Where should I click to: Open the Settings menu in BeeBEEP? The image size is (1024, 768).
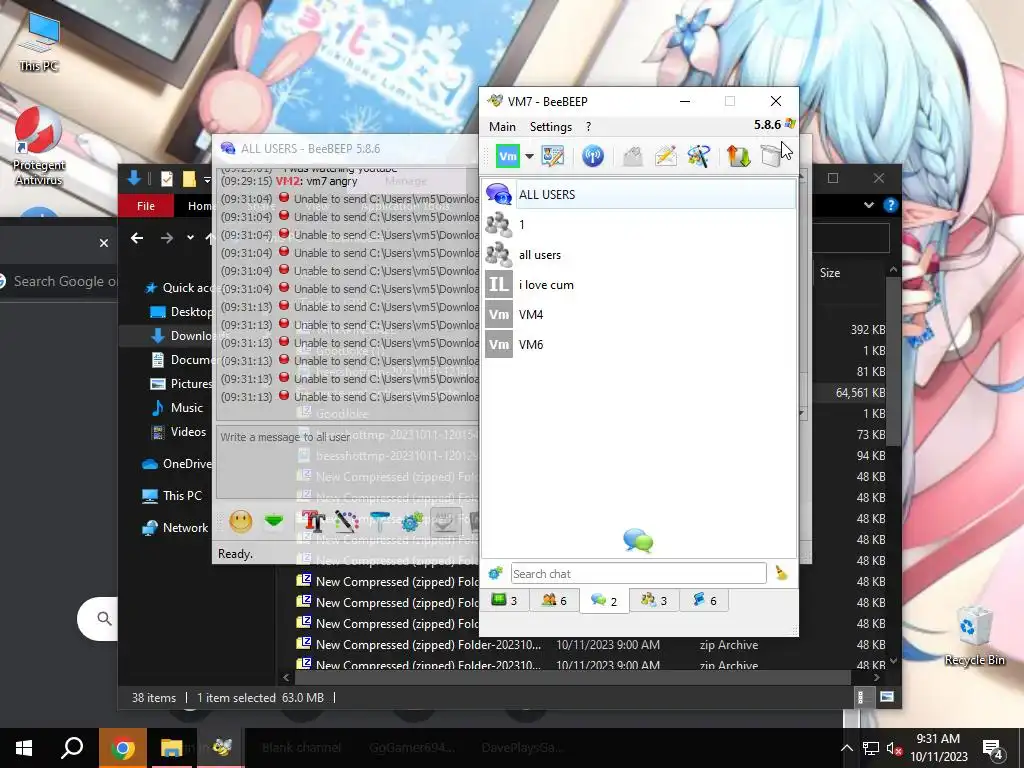click(551, 127)
